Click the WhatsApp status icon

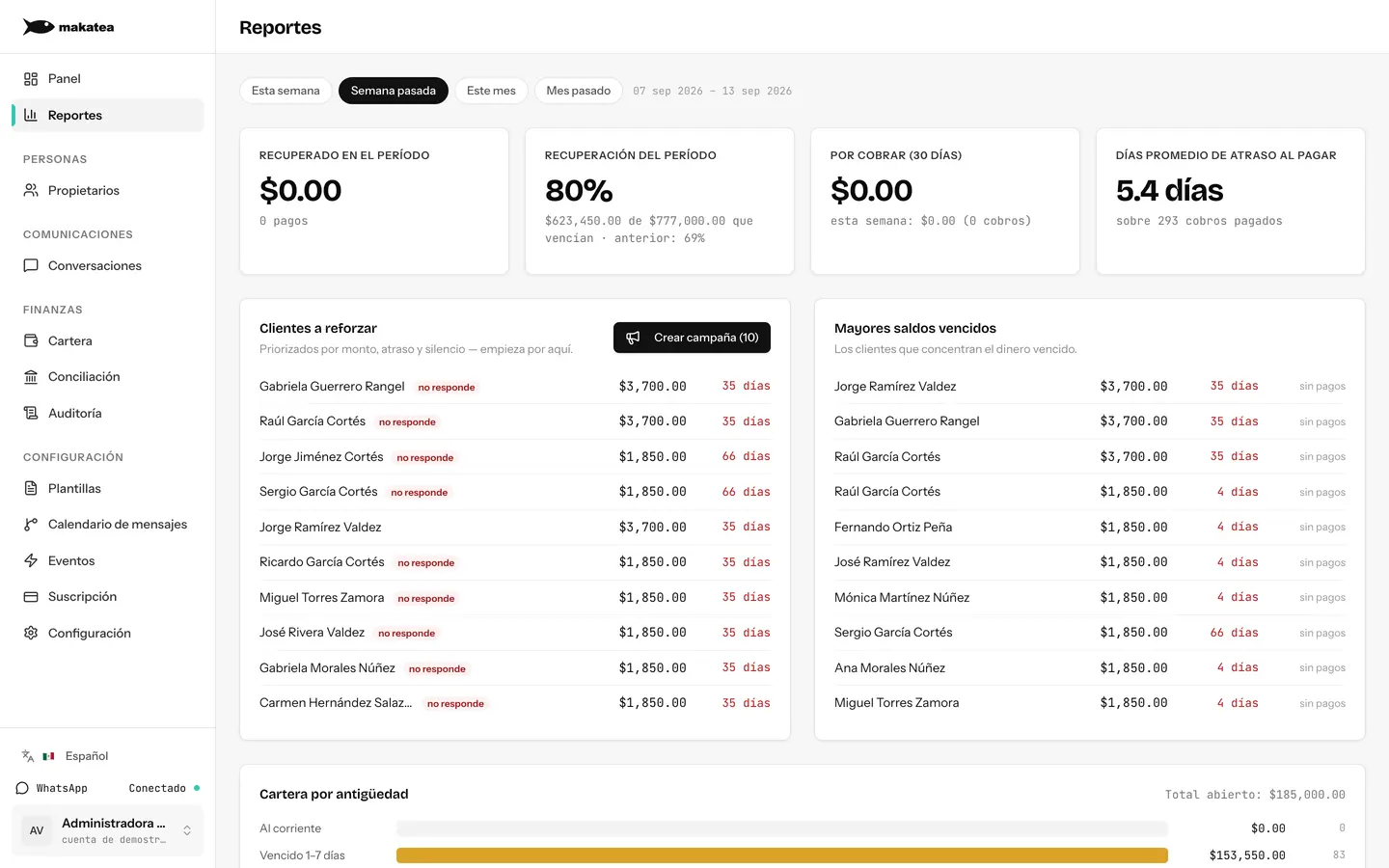(x=22, y=788)
